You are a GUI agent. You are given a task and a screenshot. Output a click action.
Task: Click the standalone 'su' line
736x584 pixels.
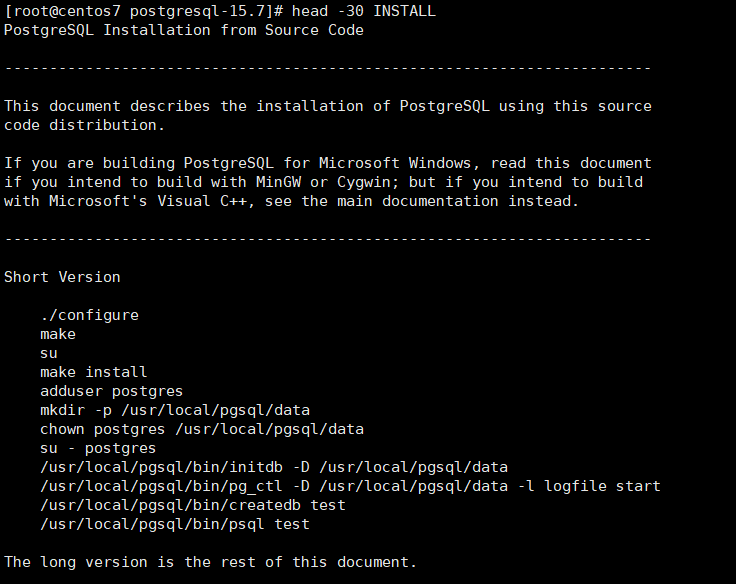click(49, 353)
